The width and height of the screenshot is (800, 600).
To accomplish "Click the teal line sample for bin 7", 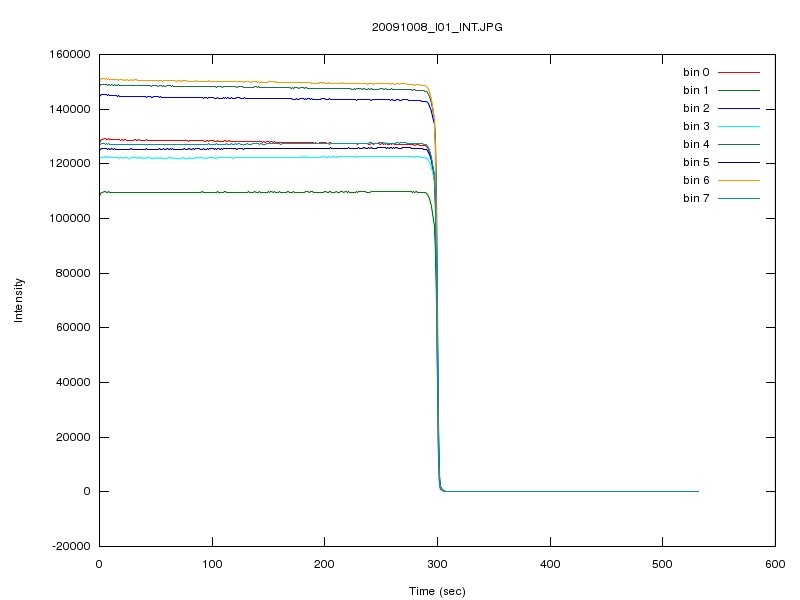I will 739,198.
